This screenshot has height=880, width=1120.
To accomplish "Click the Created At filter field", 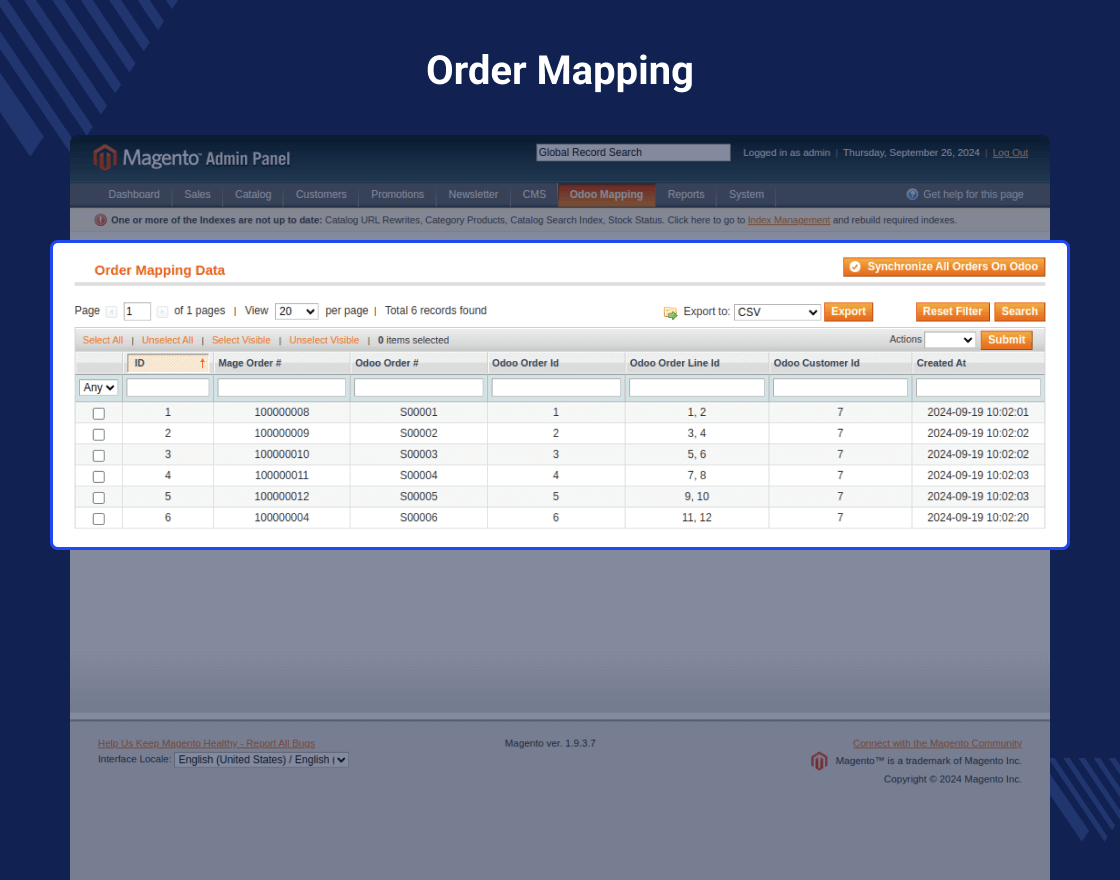I will tap(978, 387).
